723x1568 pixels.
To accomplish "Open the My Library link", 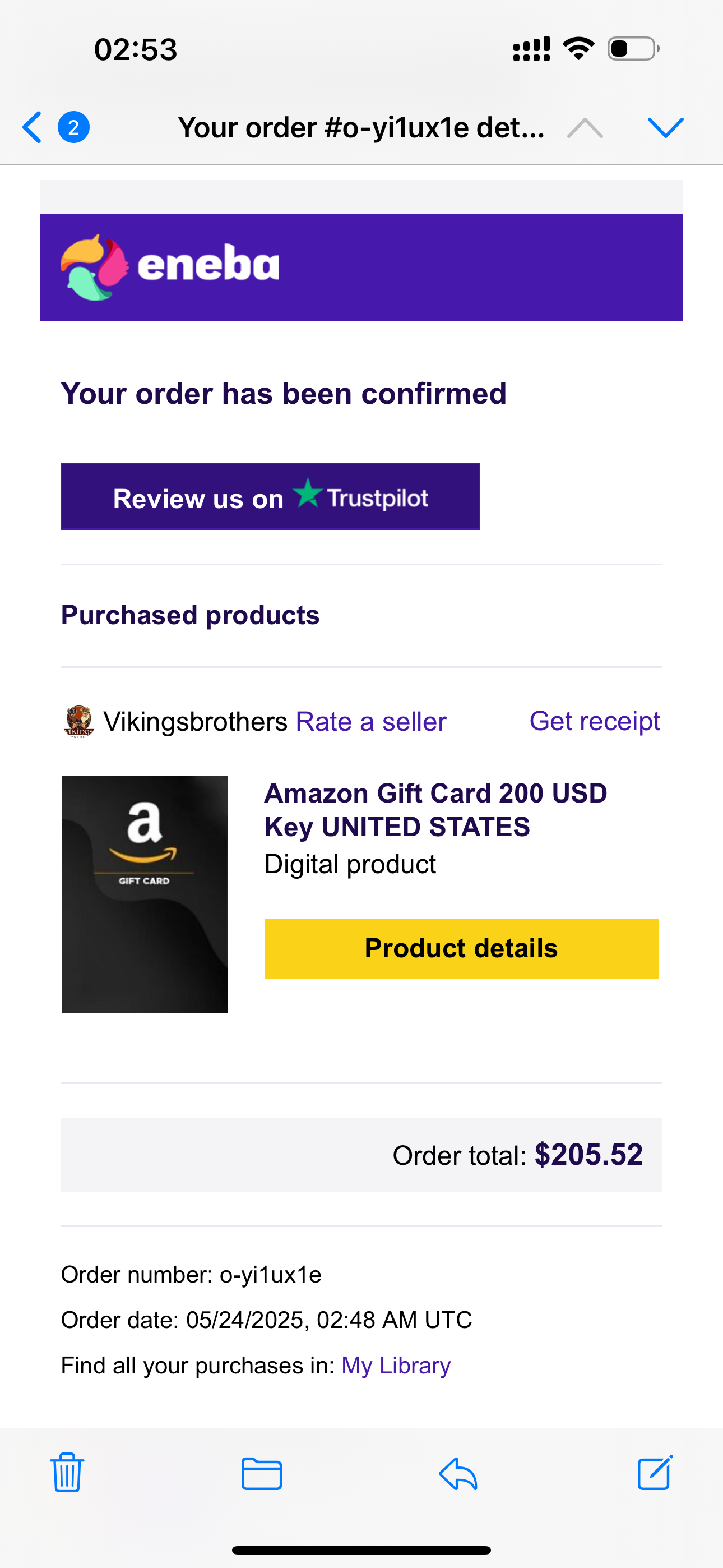I will pos(396,1366).
